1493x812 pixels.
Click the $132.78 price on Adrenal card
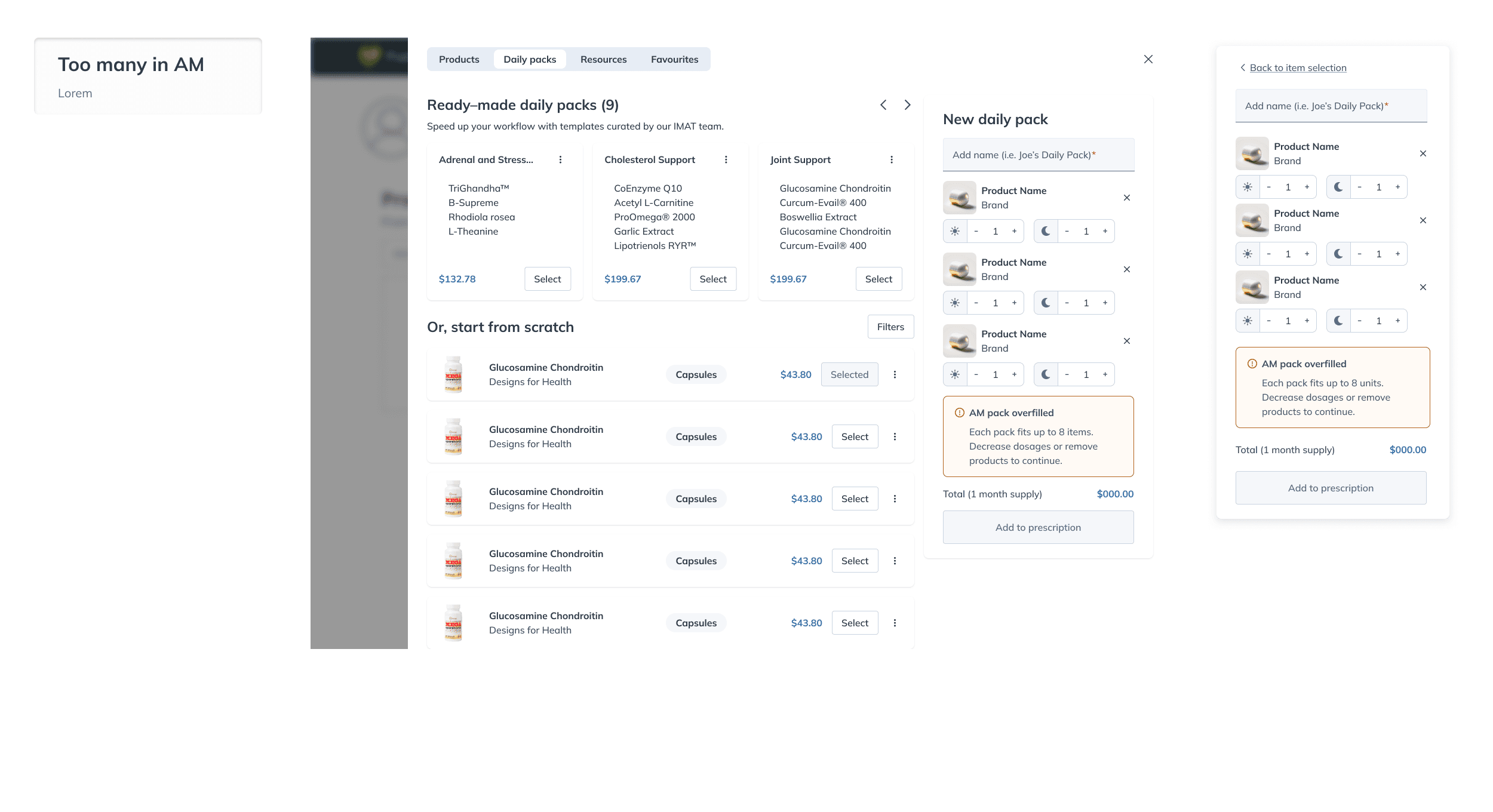457,279
